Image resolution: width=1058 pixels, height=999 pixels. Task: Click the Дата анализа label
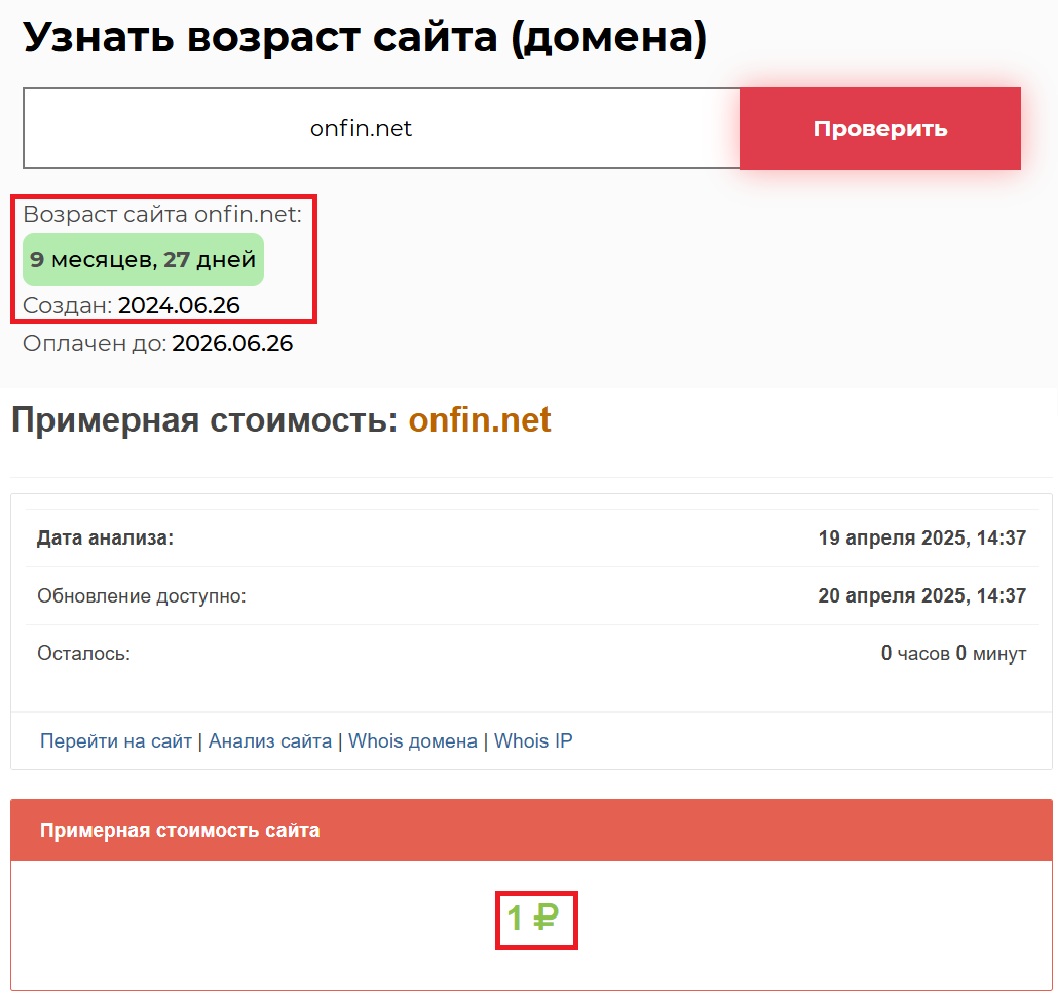pos(105,538)
